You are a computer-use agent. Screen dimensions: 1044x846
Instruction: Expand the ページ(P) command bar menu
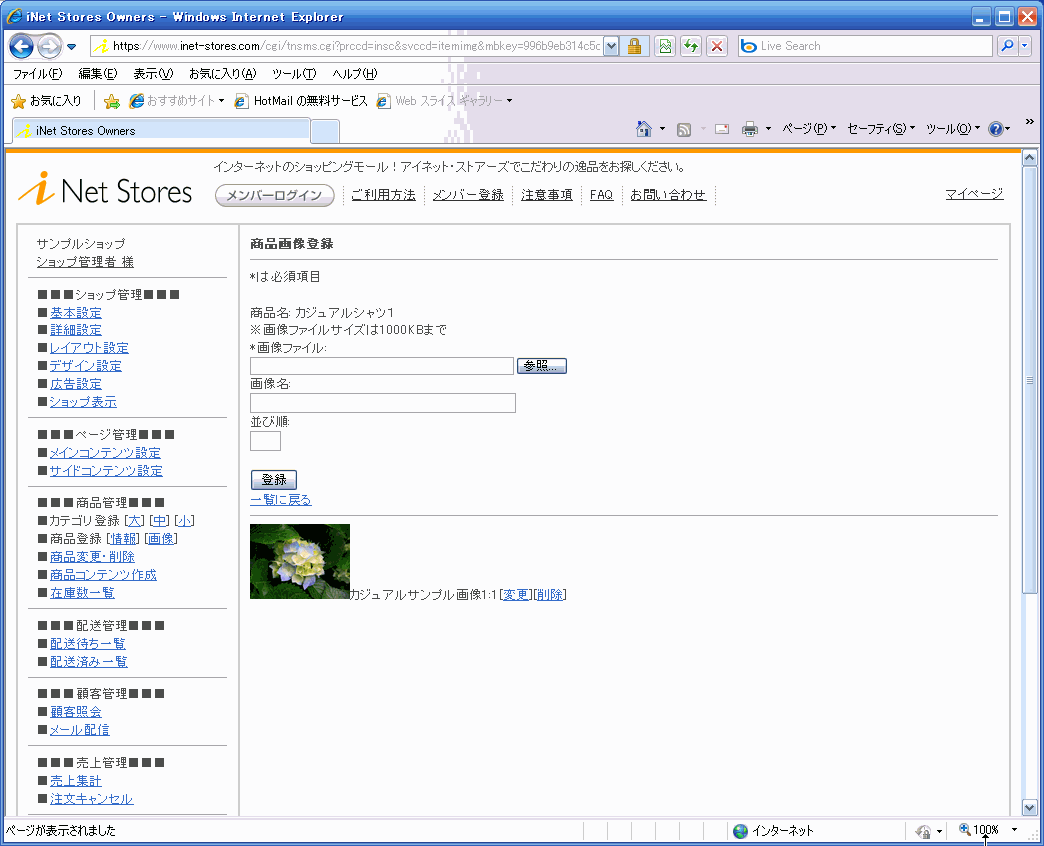click(x=808, y=129)
